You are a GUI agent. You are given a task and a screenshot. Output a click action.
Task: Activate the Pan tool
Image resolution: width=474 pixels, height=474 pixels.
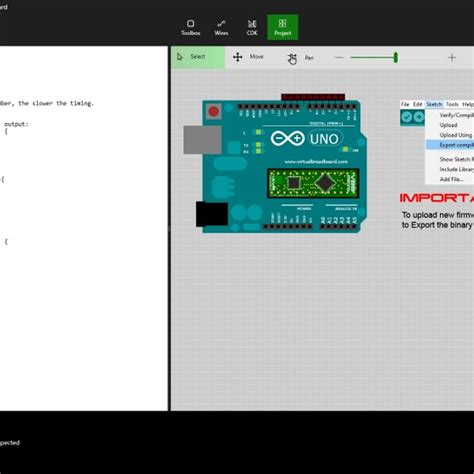click(301, 58)
